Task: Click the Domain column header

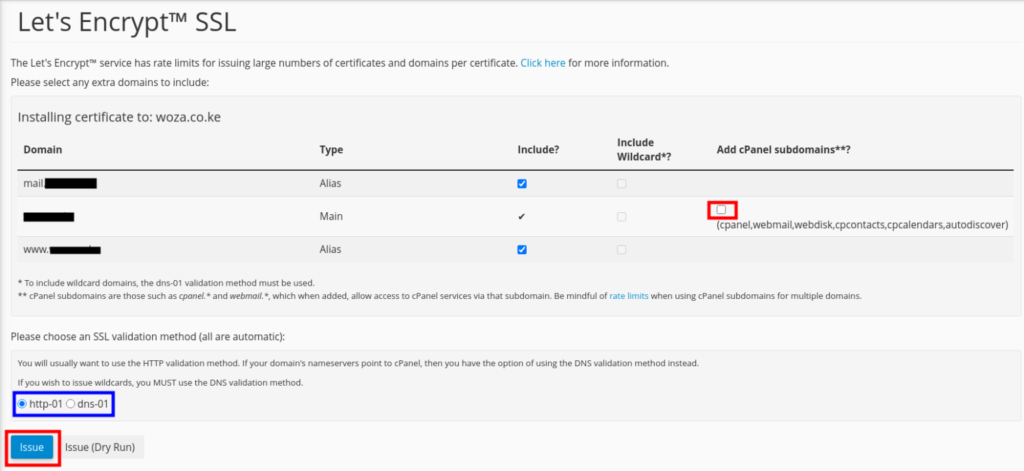Action: 43,150
